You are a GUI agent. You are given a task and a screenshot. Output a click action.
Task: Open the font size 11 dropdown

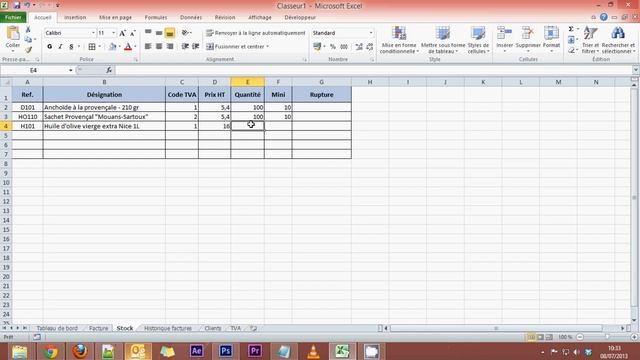pos(113,33)
